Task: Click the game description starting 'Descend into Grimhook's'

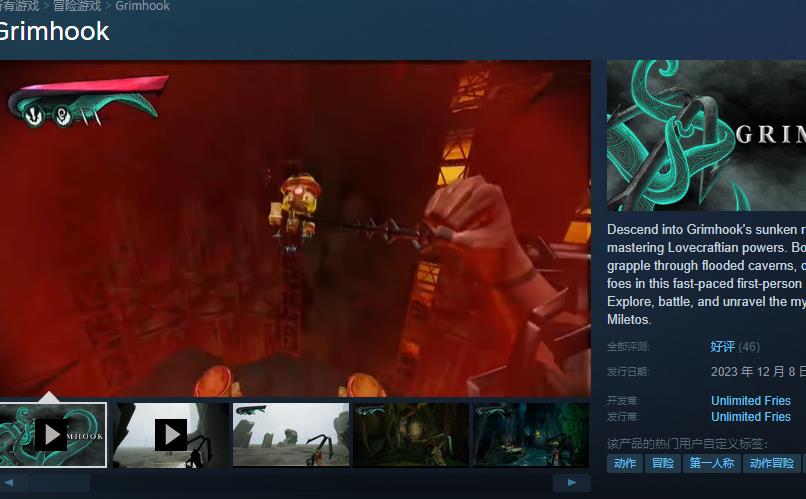Action: pos(706,274)
